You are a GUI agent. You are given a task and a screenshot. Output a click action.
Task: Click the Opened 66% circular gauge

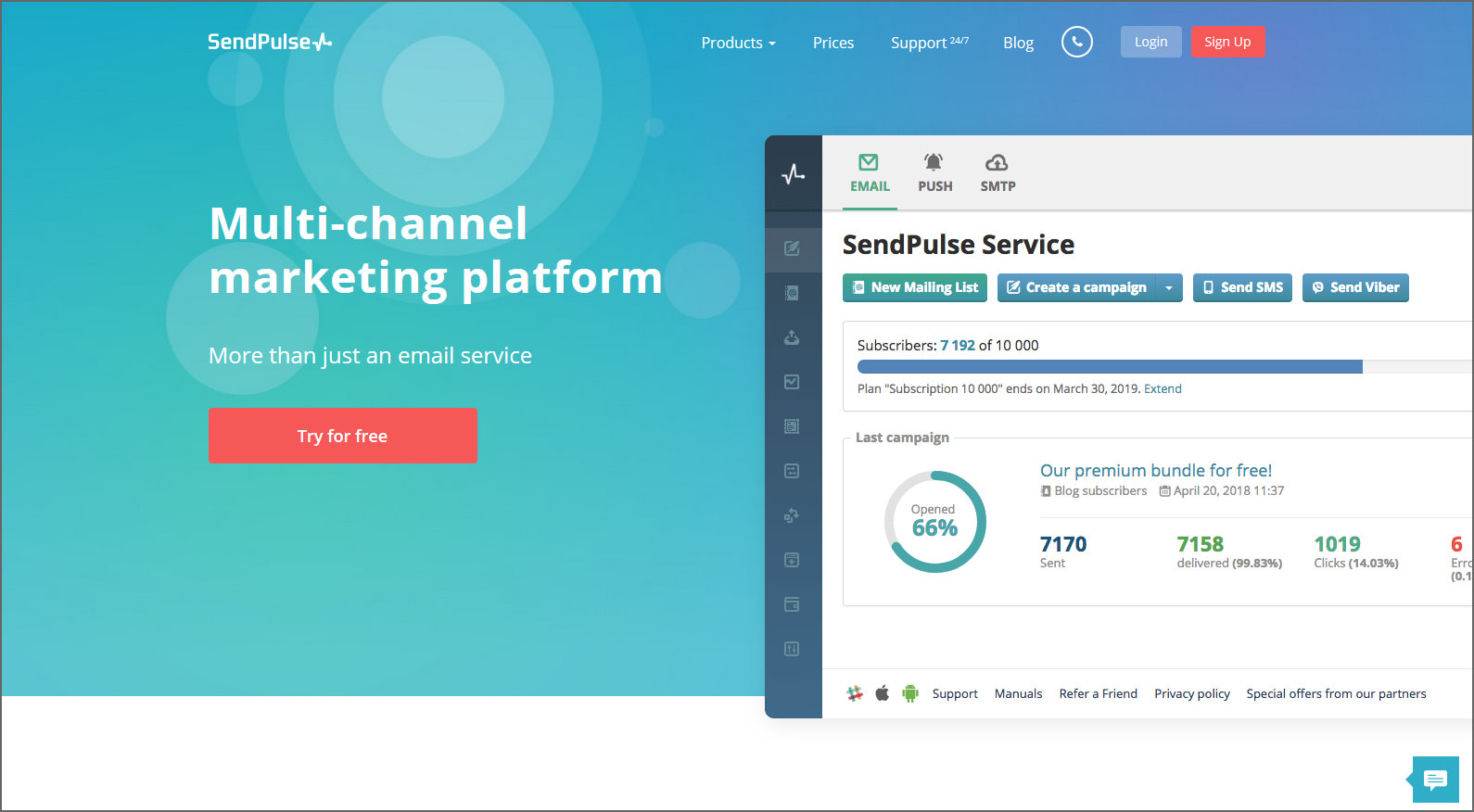point(934,522)
